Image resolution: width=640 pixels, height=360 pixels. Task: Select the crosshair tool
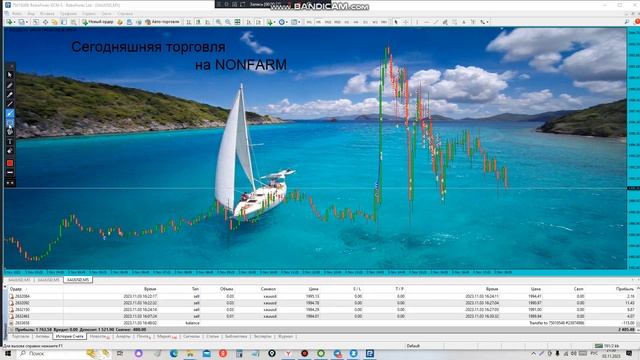pos(406,22)
